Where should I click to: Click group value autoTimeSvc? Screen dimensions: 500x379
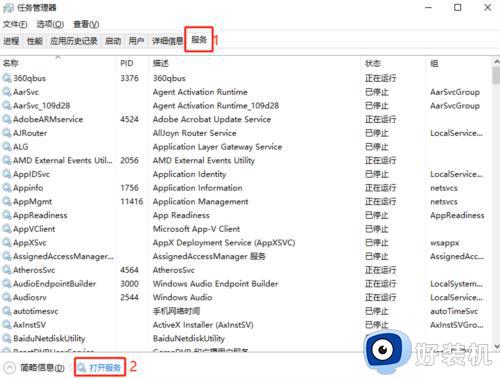point(454,311)
